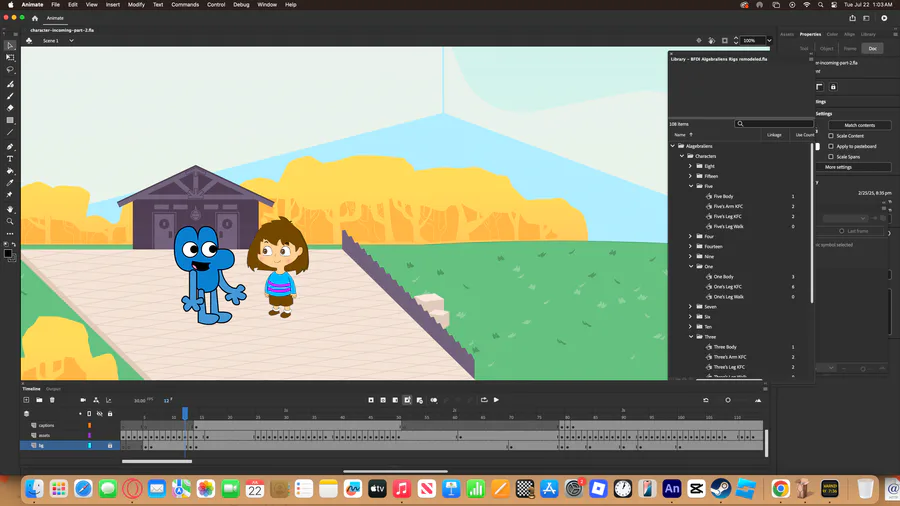Select the Selection arrow tool
The height and width of the screenshot is (506, 900).
[10, 45]
